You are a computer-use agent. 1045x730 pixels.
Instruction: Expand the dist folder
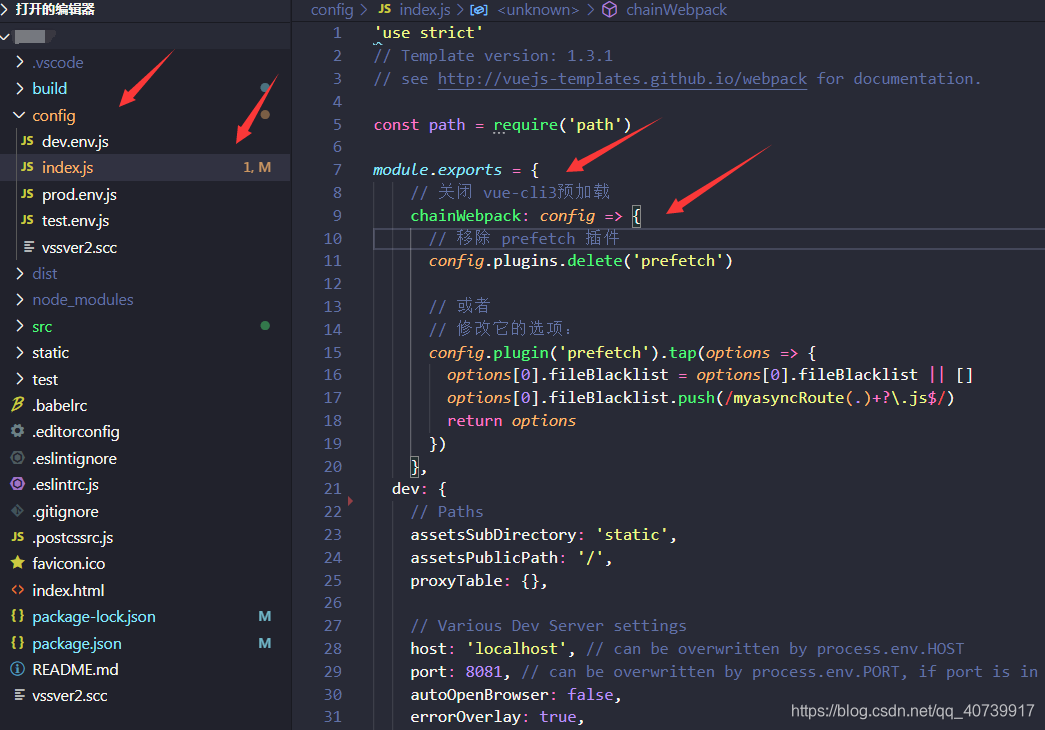20,273
